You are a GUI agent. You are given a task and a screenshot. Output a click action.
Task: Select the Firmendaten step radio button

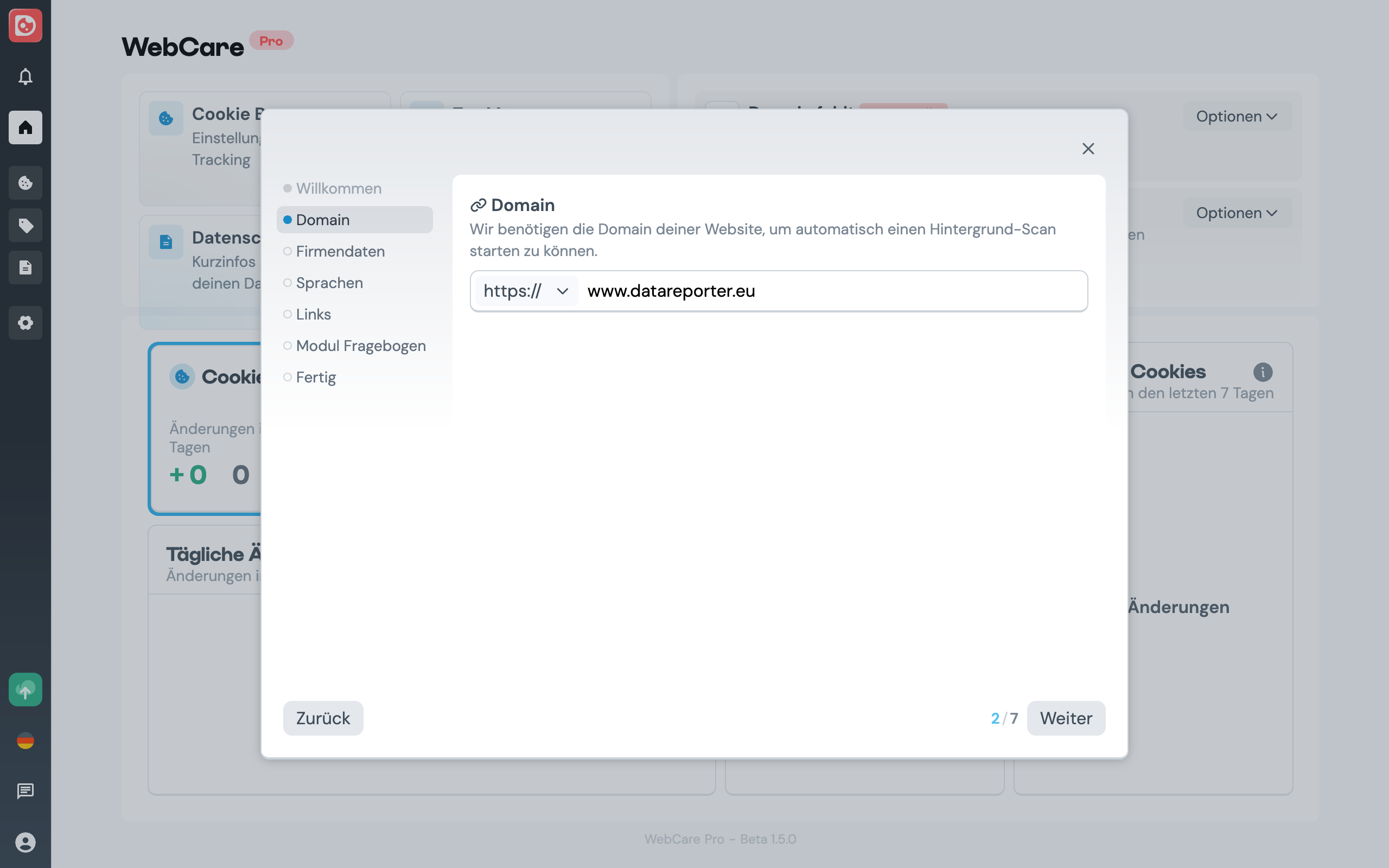288,251
